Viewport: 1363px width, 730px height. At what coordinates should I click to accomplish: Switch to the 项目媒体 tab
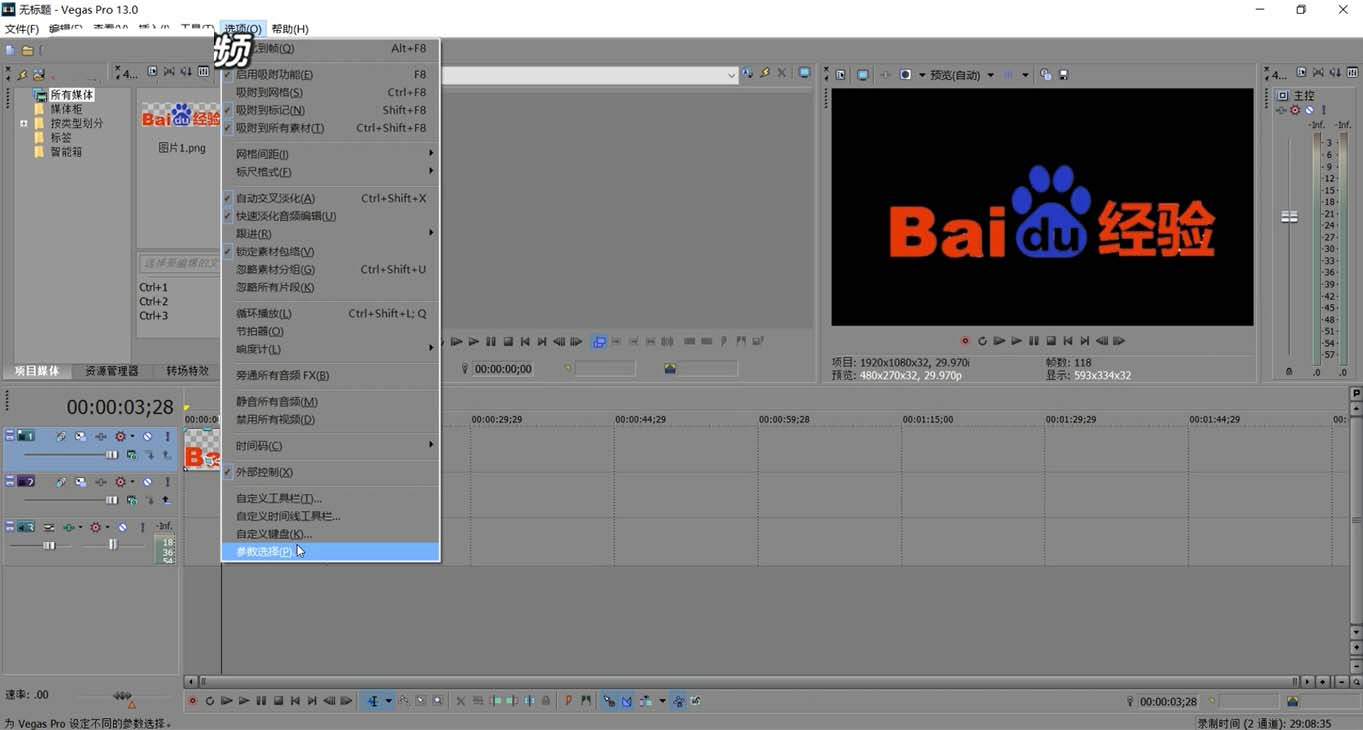pyautogui.click(x=37, y=371)
